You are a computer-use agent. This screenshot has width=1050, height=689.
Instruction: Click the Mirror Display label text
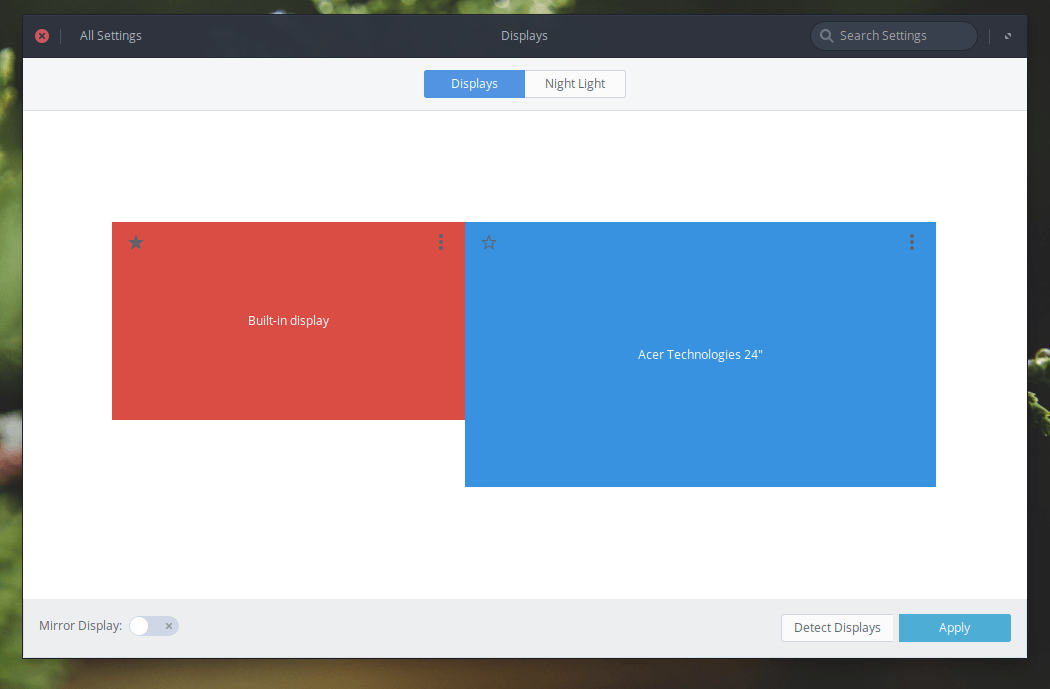click(x=80, y=626)
